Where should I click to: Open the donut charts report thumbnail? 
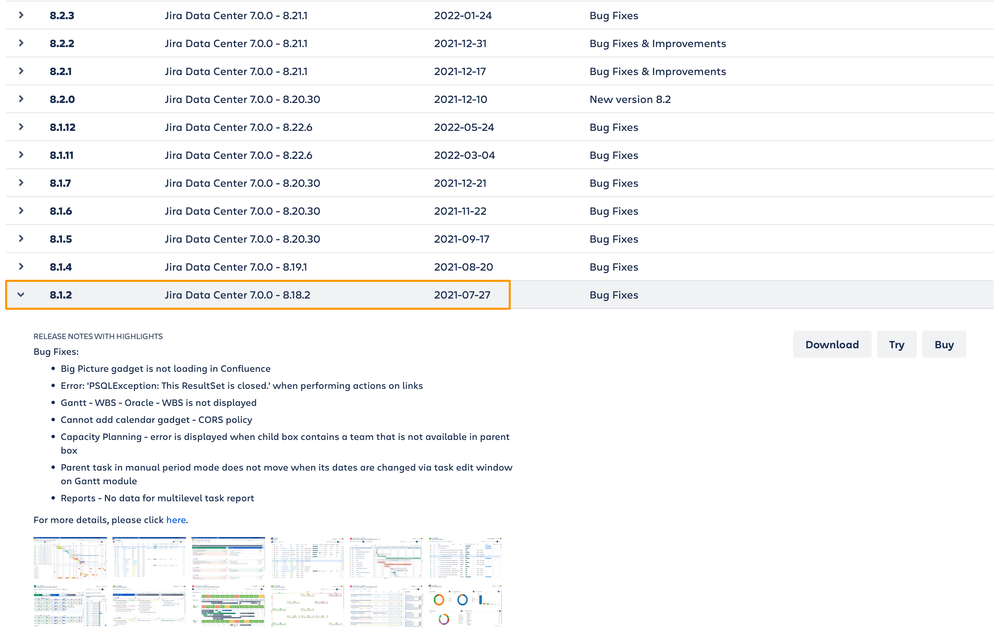pyautogui.click(x=465, y=603)
